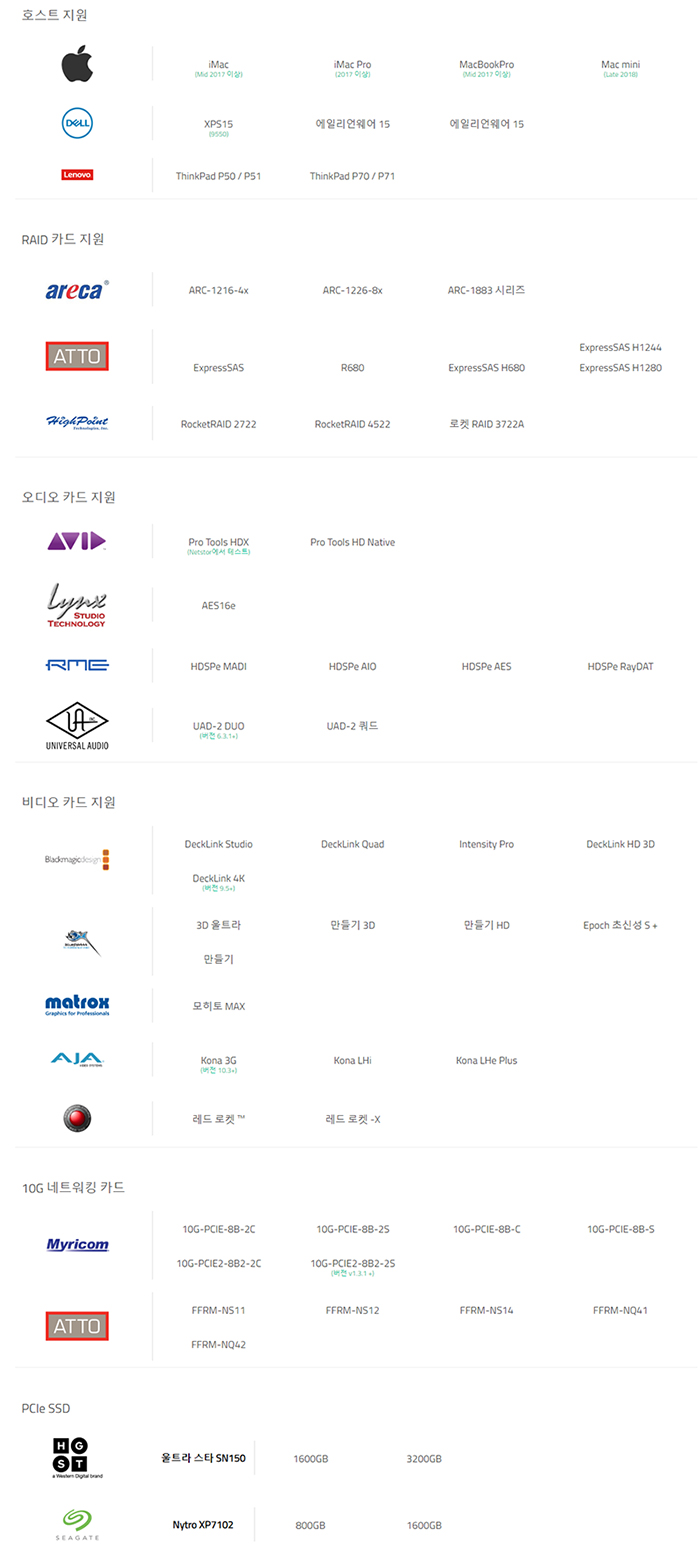
Task: Open the RocketRAID 4522 item
Action: click(352, 424)
